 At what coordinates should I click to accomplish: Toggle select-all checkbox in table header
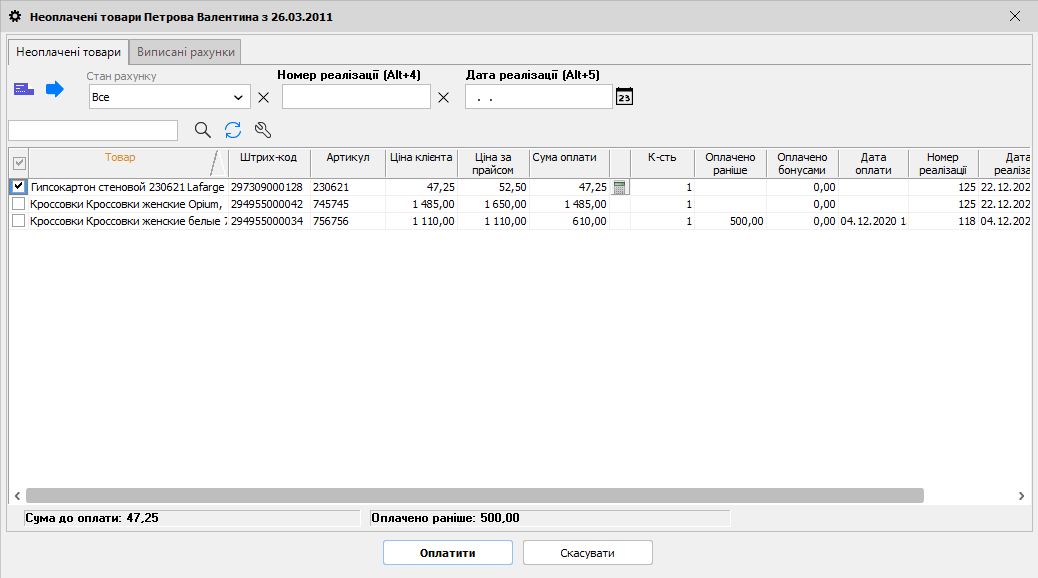tap(19, 163)
